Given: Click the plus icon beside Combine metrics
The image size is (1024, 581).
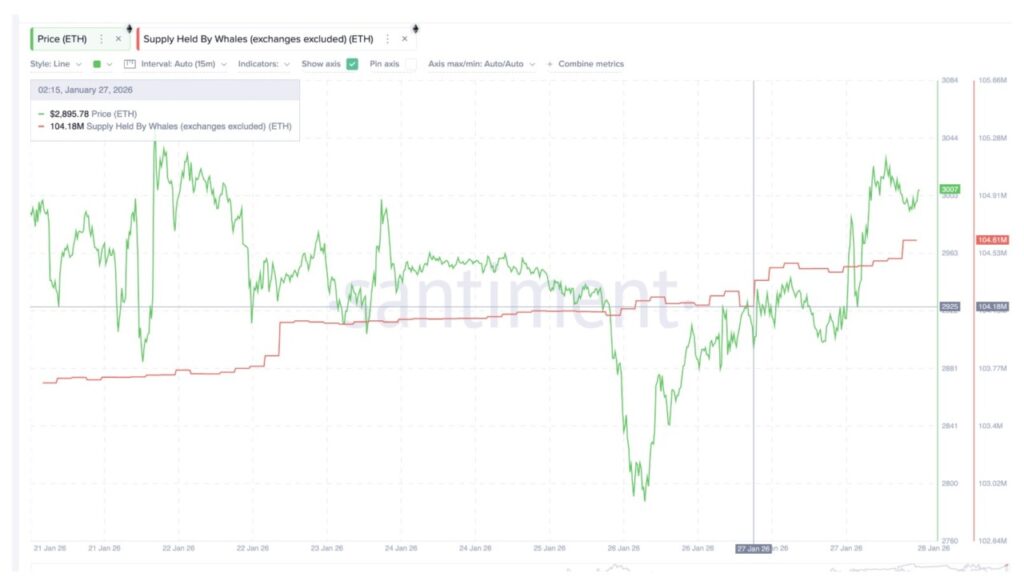Looking at the screenshot, I should tap(549, 64).
